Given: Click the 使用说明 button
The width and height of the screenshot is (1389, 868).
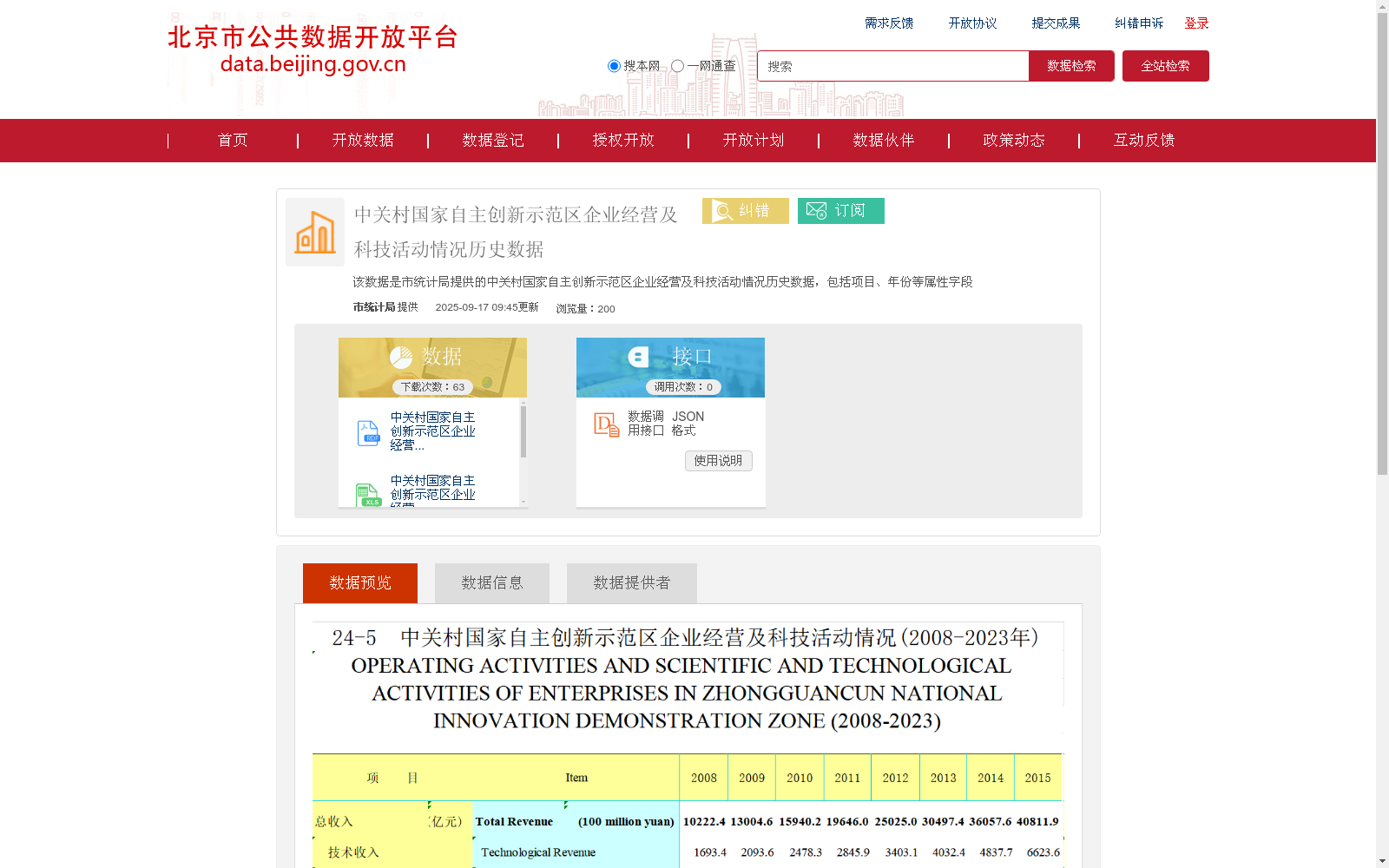Looking at the screenshot, I should pyautogui.click(x=719, y=461).
